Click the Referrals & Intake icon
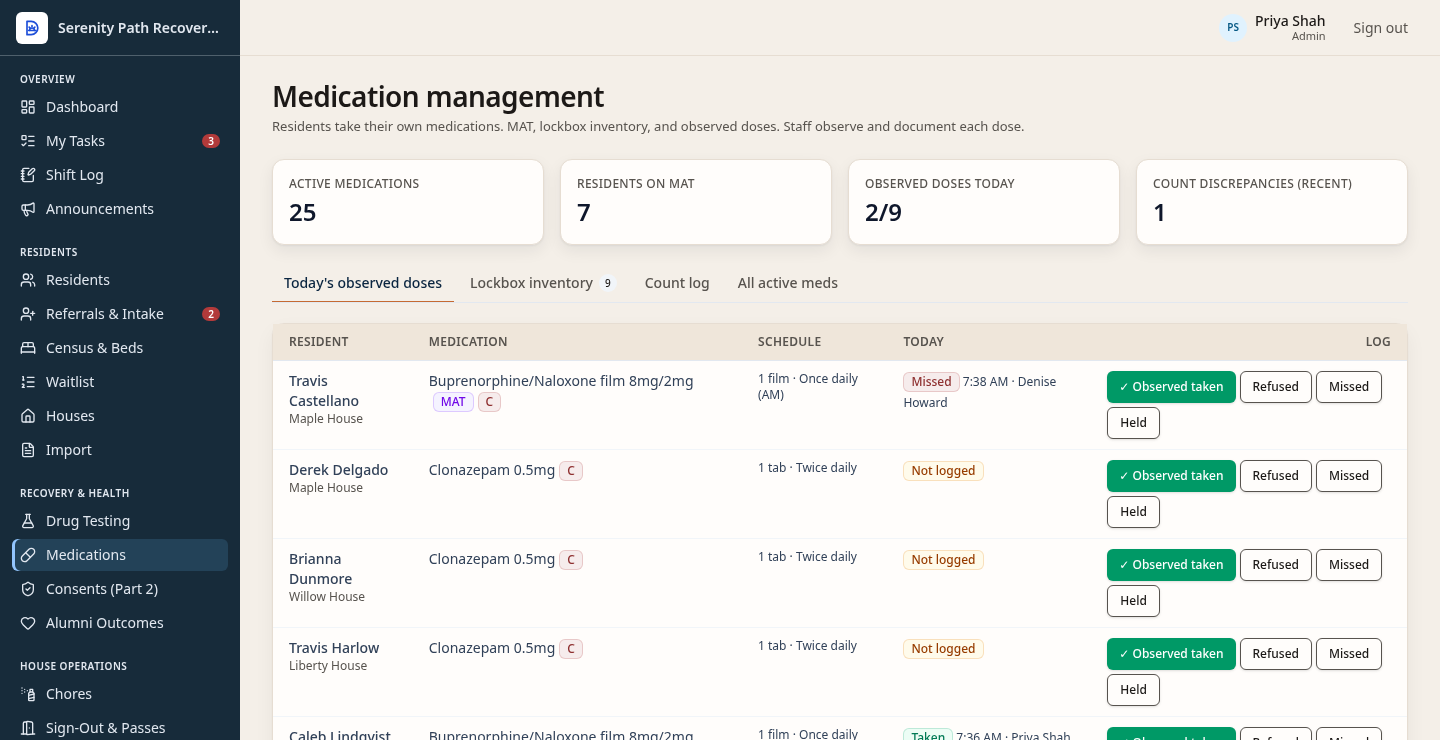This screenshot has height=740, width=1440. pyautogui.click(x=28, y=314)
